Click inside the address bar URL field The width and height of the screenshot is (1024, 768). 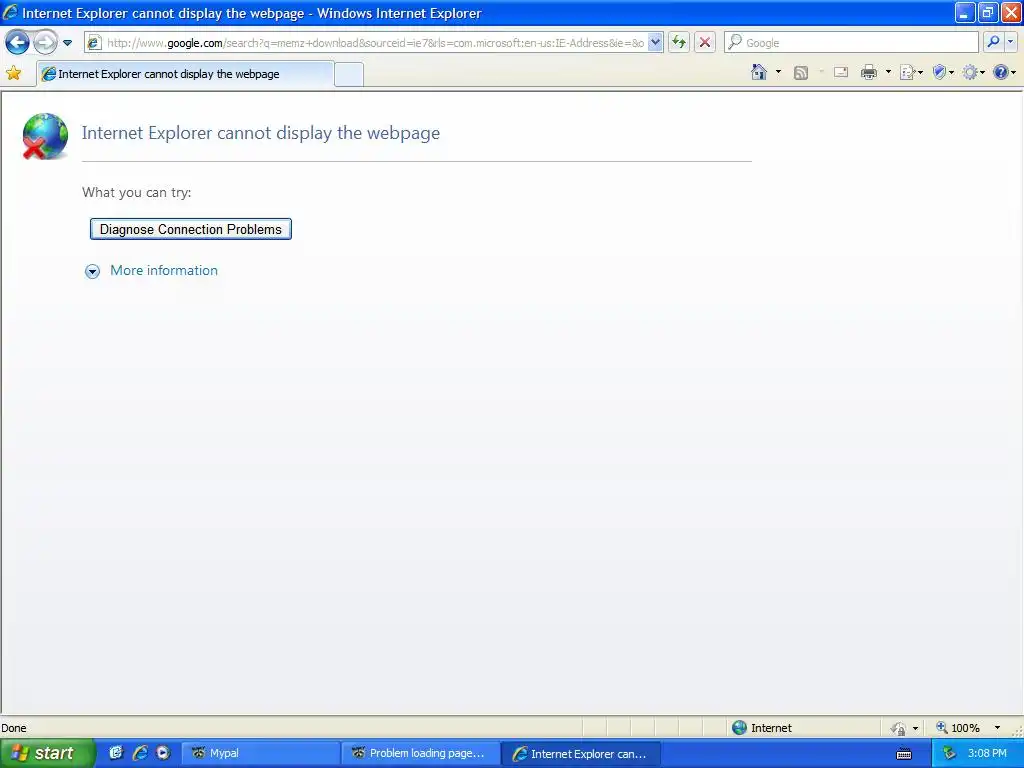[376, 43]
